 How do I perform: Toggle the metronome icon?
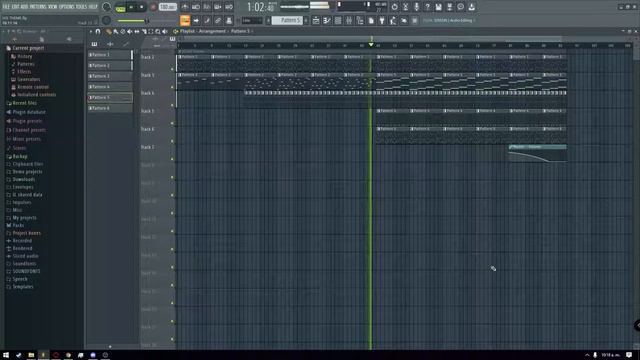coord(184,7)
